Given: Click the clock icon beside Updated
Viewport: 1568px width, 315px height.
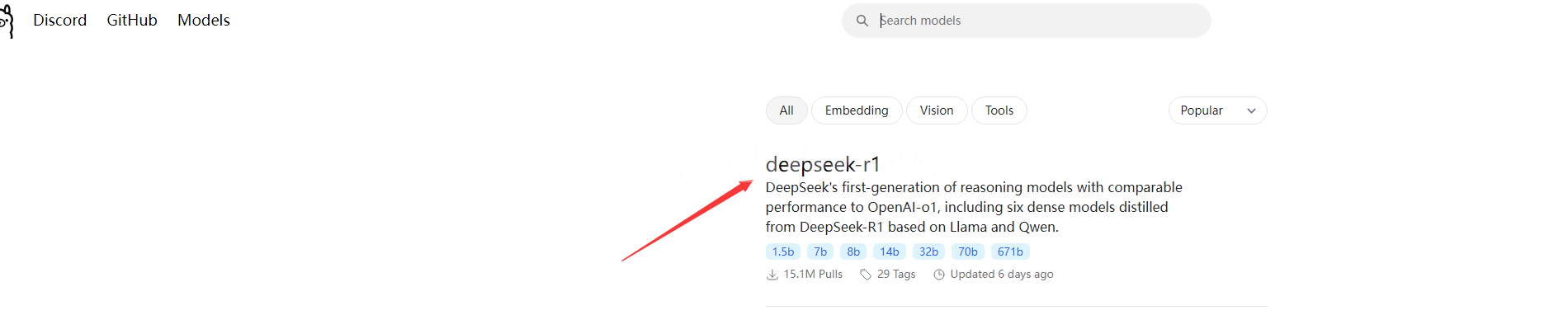Looking at the screenshot, I should coord(939,275).
